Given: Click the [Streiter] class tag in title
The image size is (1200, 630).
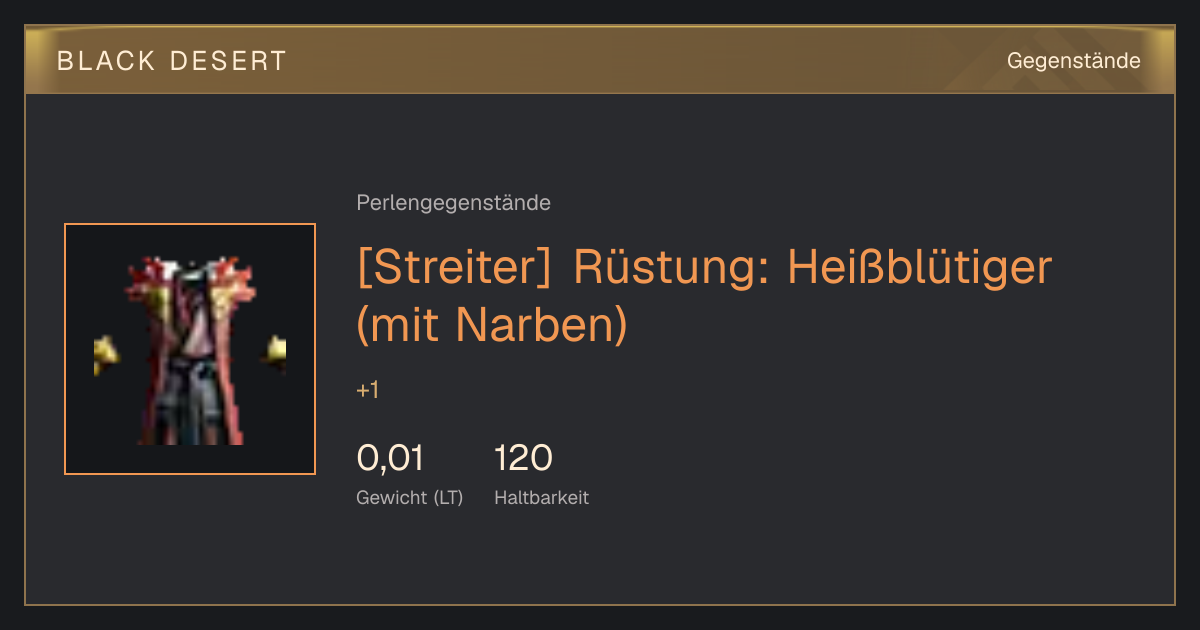Looking at the screenshot, I should pyautogui.click(x=454, y=268).
